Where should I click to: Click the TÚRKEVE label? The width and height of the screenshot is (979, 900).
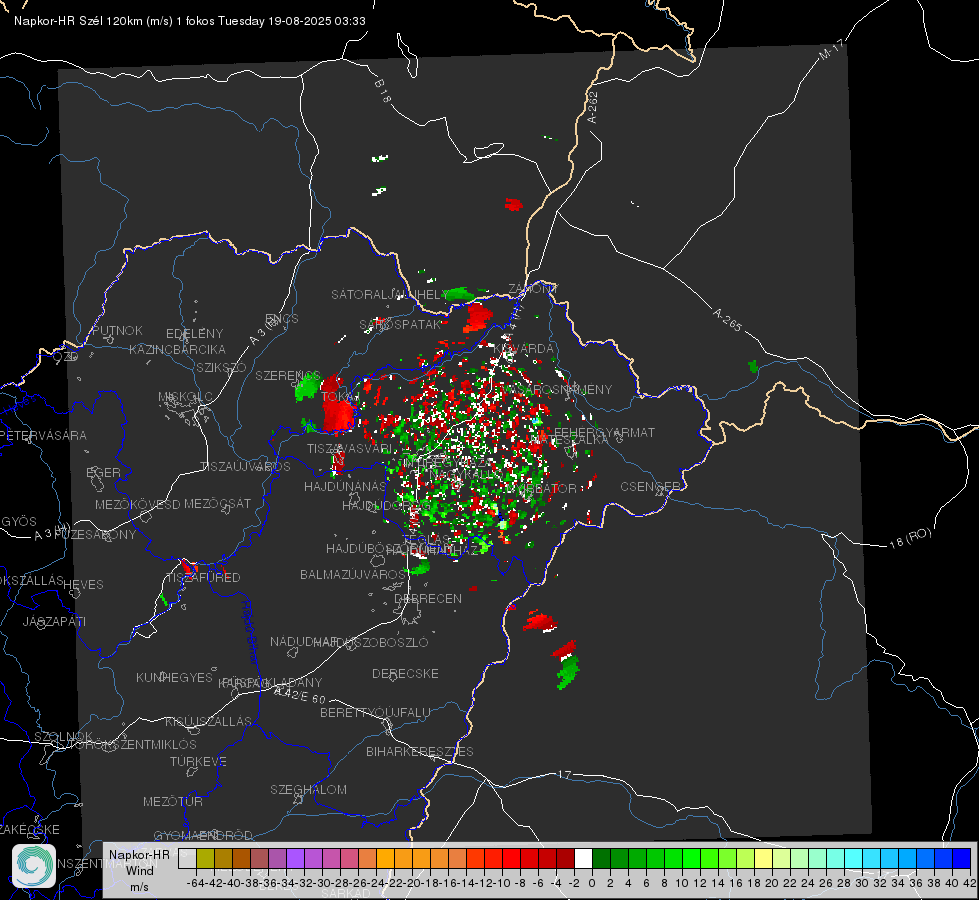tap(198, 761)
